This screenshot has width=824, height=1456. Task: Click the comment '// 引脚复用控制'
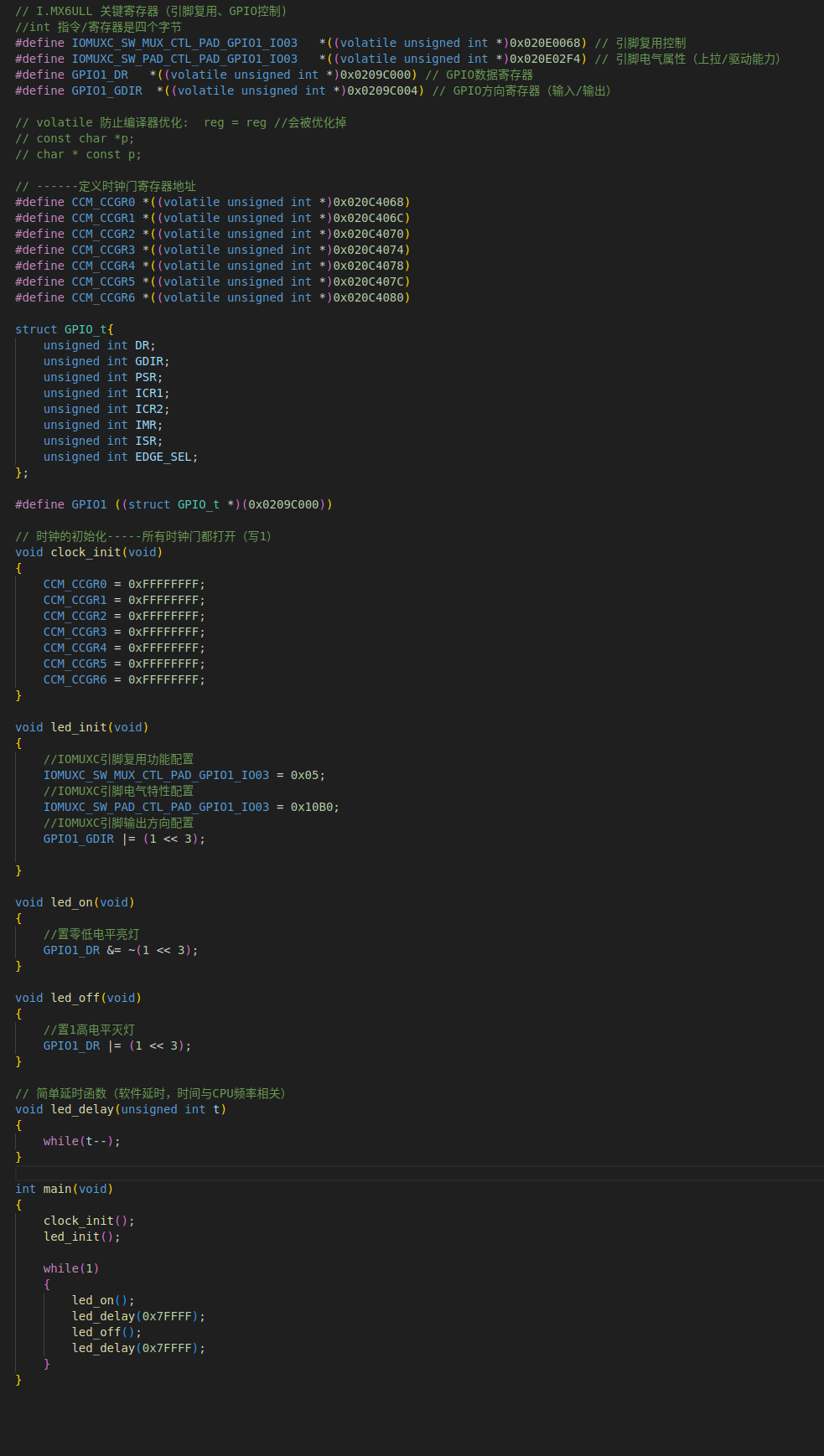pos(640,43)
